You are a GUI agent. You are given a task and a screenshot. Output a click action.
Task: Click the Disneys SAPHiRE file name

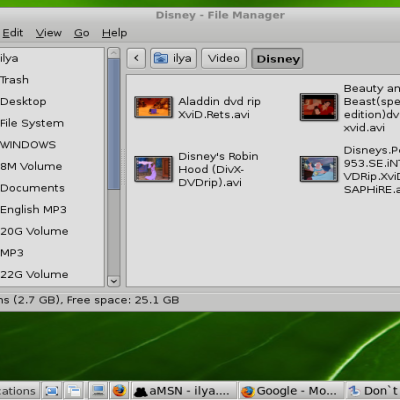[371, 170]
